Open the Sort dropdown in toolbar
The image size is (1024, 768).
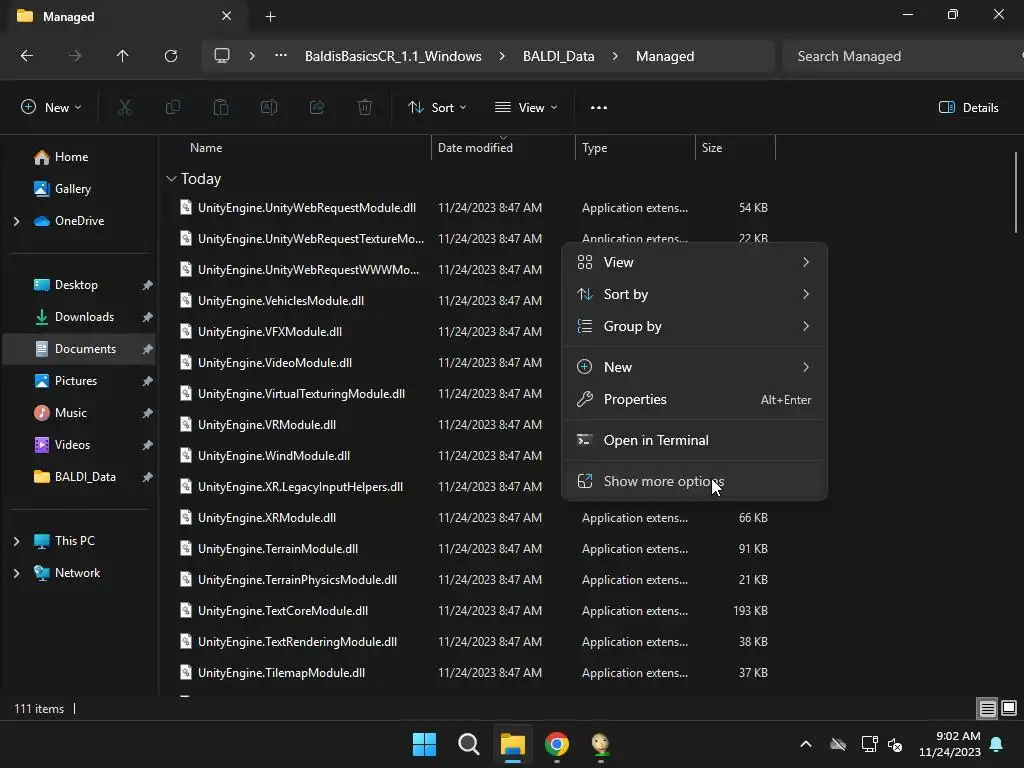tap(437, 108)
